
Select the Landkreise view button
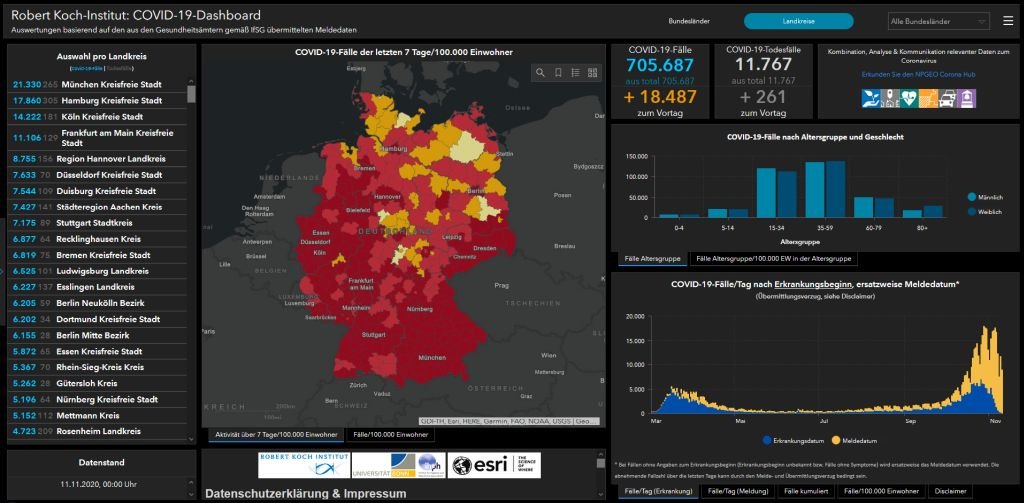[798, 21]
